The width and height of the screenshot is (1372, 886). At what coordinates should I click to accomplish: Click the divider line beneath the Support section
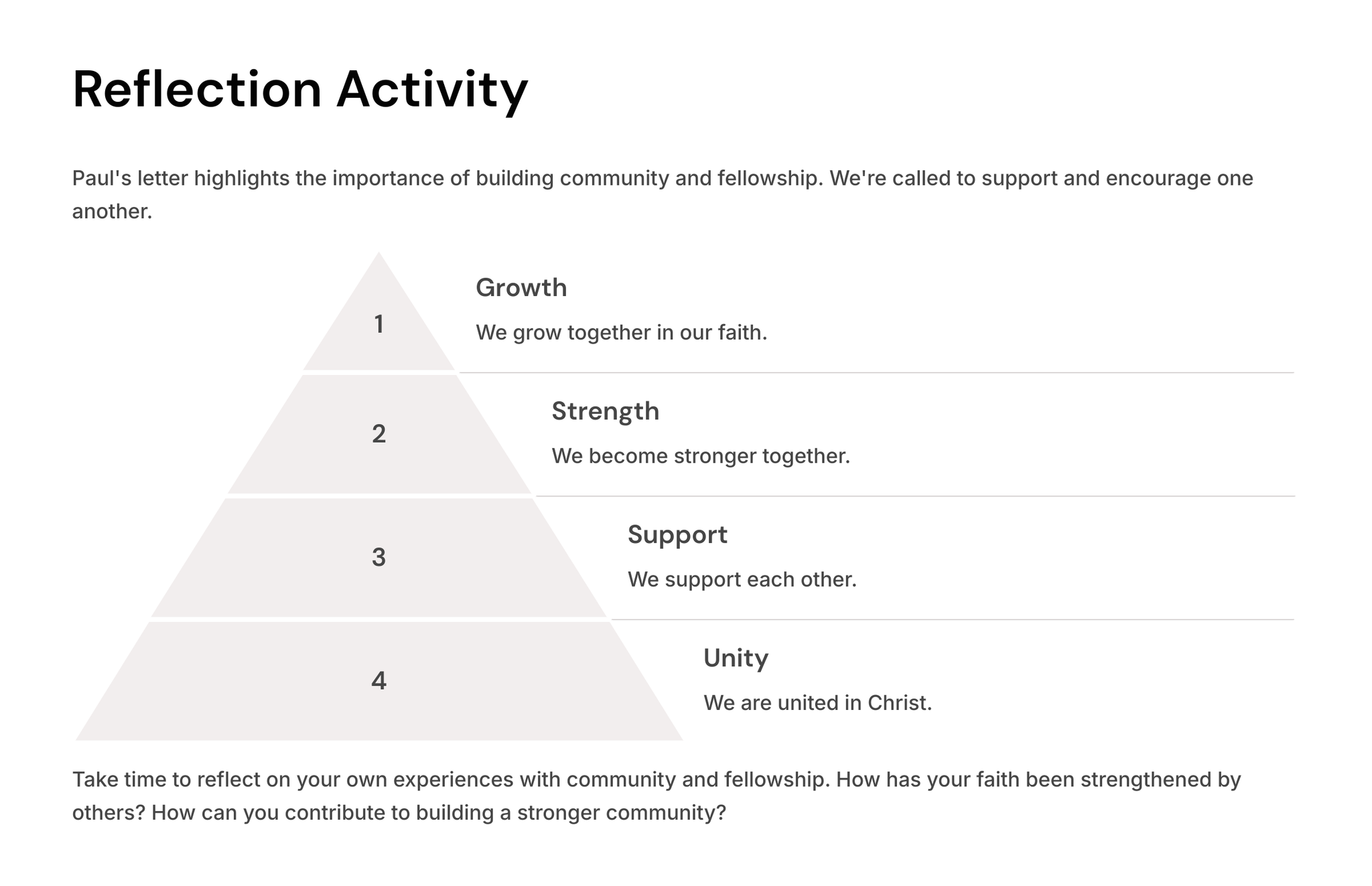952,619
